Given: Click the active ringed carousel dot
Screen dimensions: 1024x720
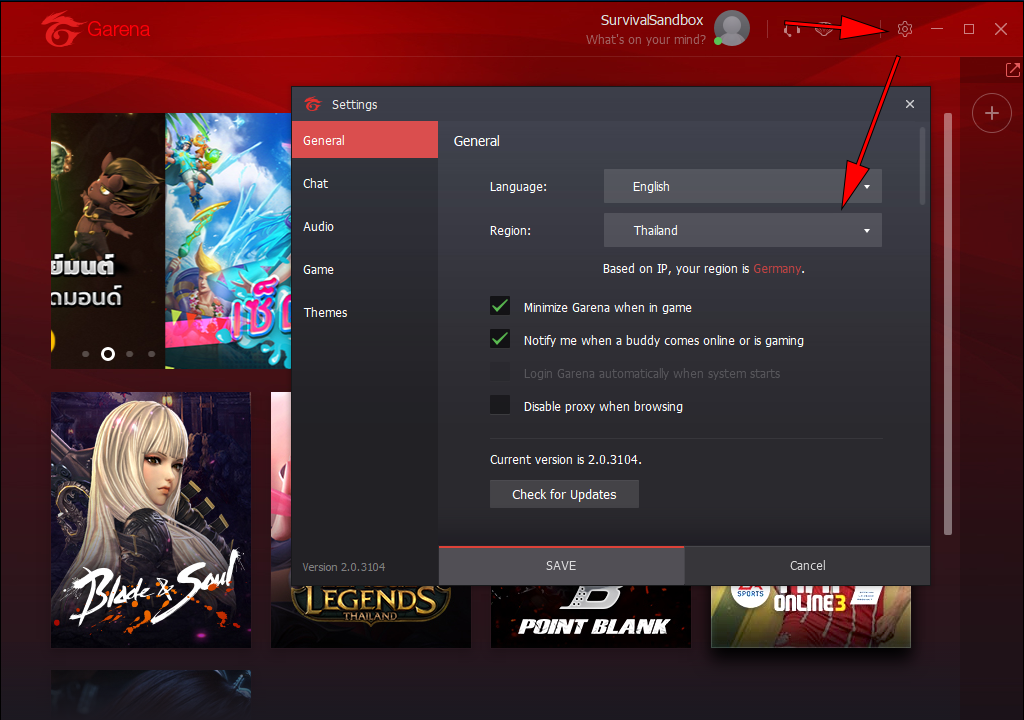Looking at the screenshot, I should (x=108, y=354).
